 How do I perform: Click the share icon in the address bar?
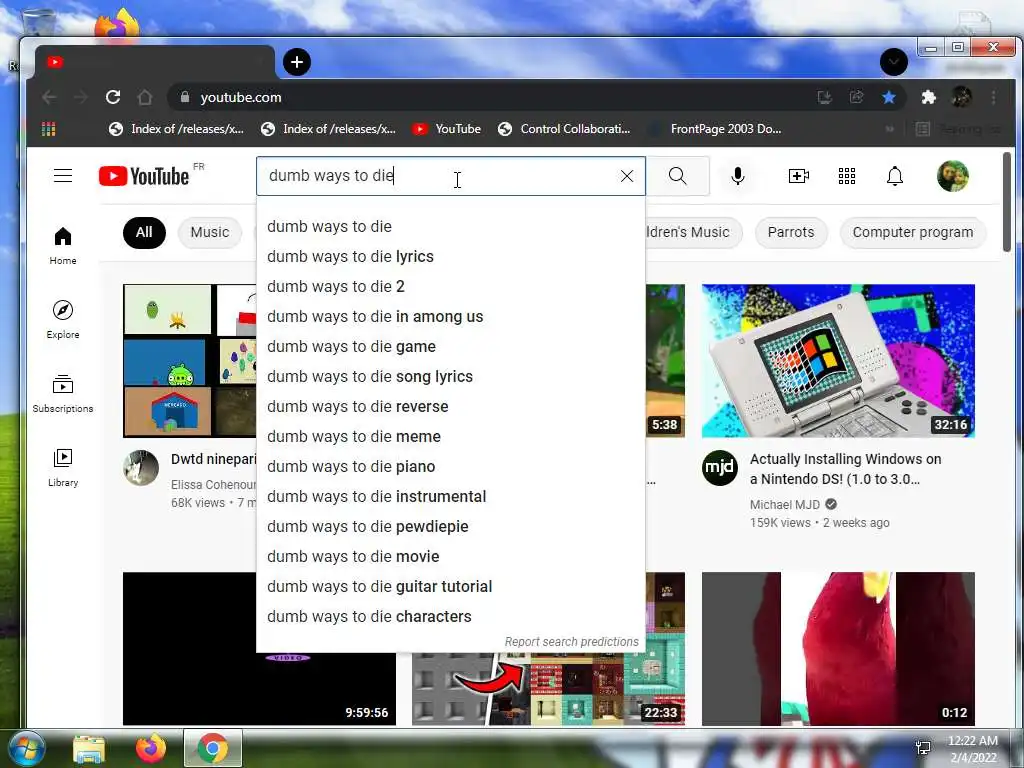(x=856, y=97)
